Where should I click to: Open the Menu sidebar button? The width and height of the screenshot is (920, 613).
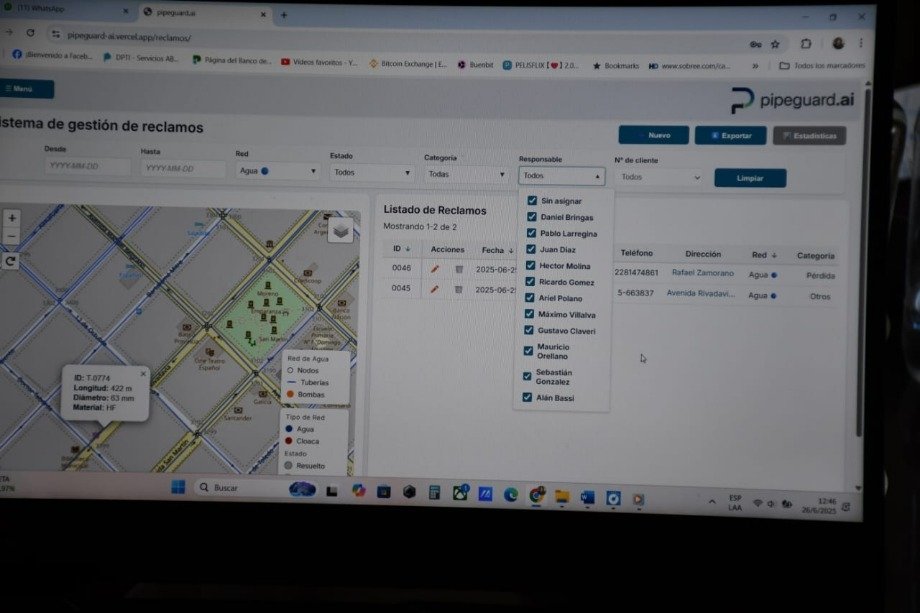26,89
